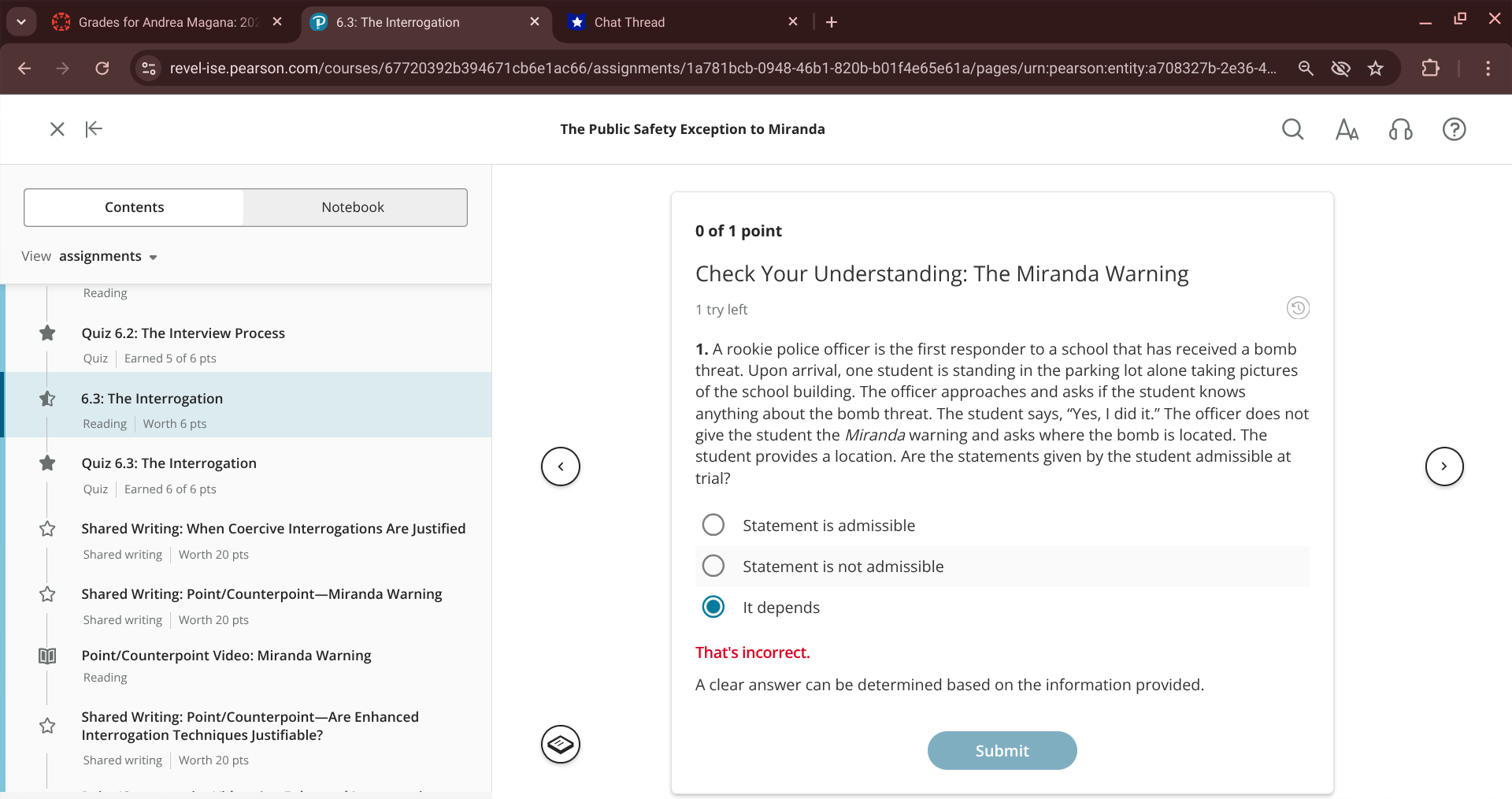This screenshot has width=1512, height=799.
Task: Submit the answer
Action: pos(1002,750)
